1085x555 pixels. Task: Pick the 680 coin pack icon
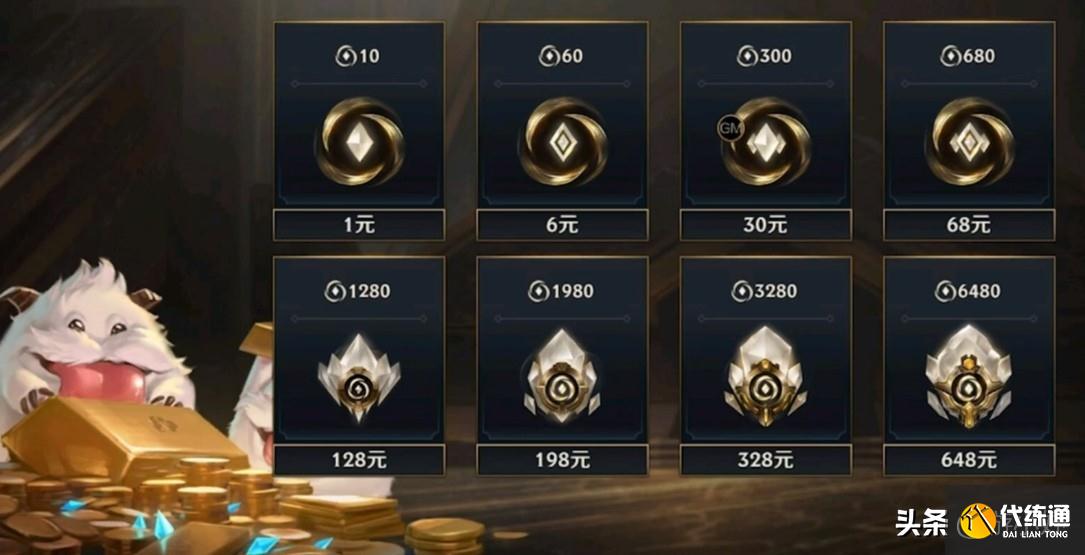click(969, 141)
